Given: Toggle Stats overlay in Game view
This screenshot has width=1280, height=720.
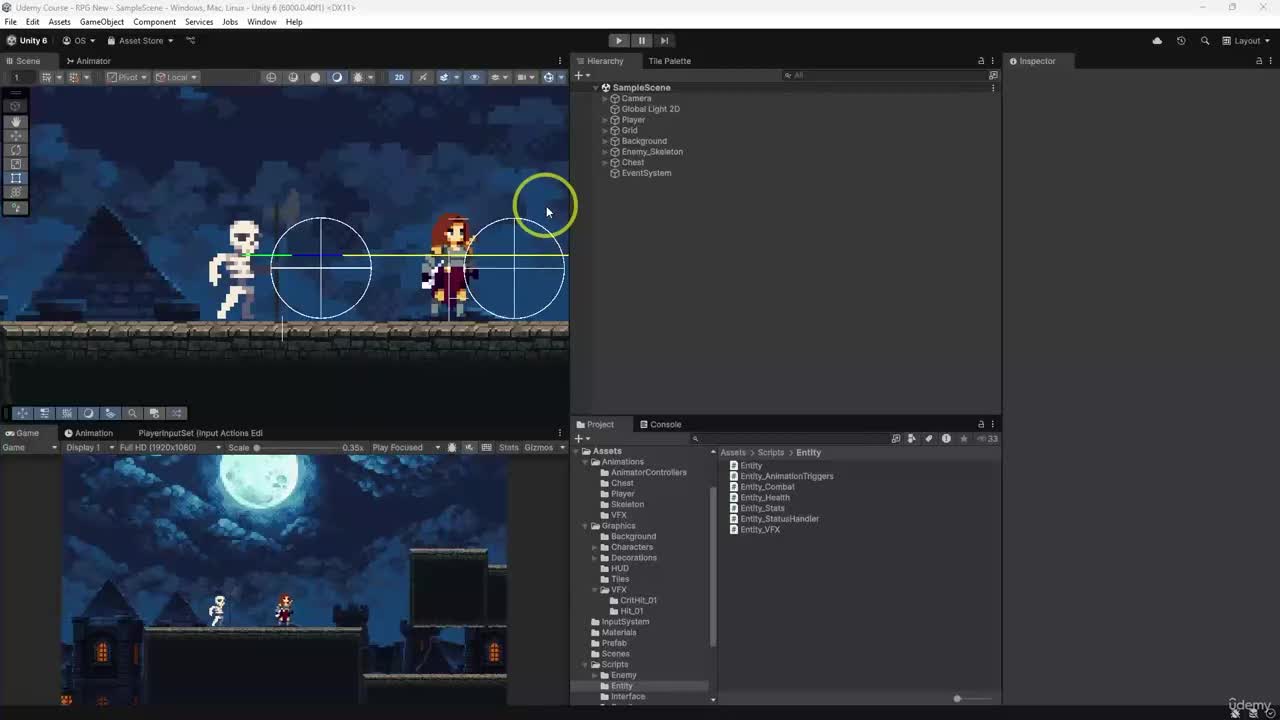Looking at the screenshot, I should point(509,448).
